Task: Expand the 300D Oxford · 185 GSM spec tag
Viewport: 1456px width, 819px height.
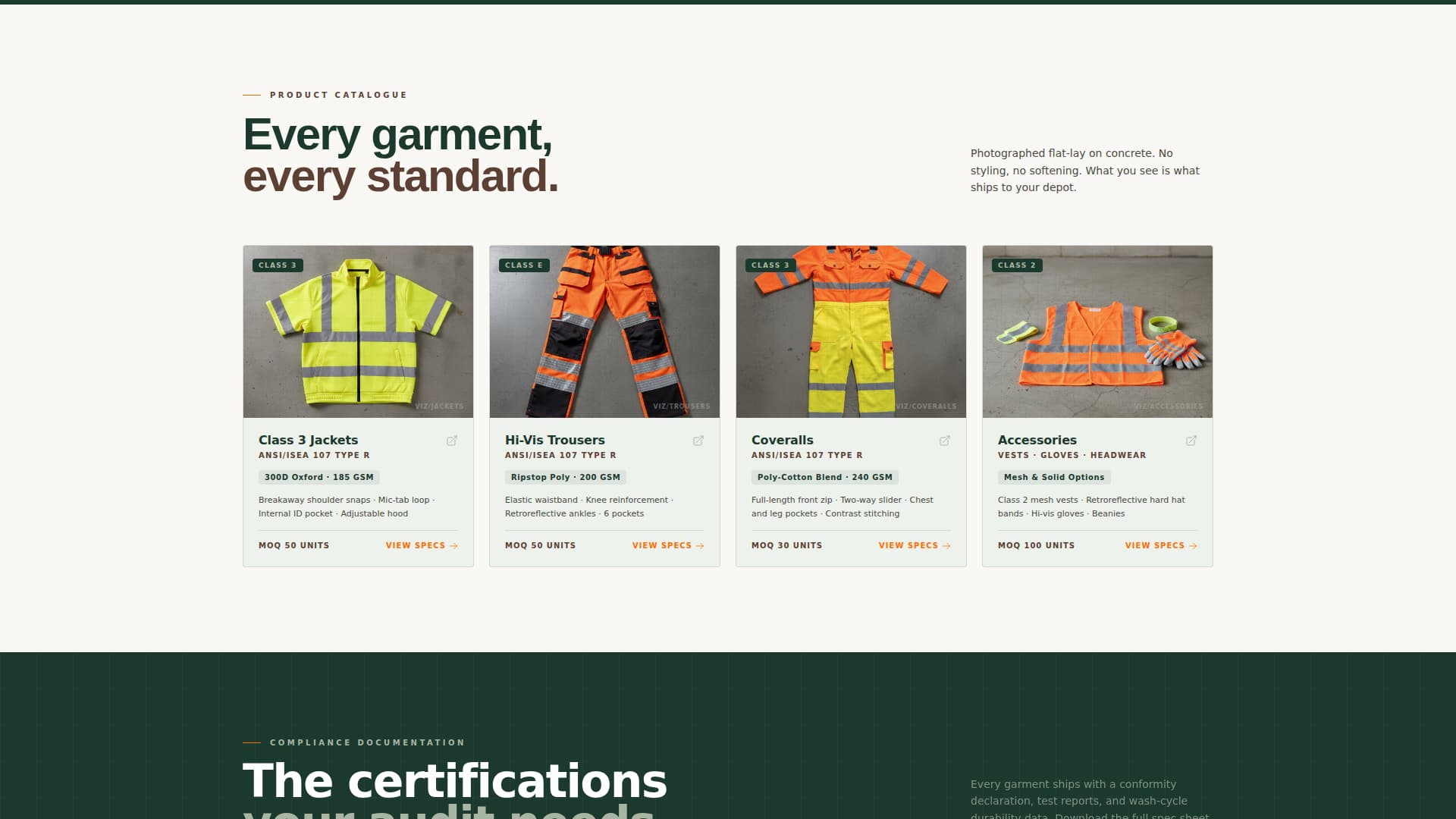Action: [318, 477]
